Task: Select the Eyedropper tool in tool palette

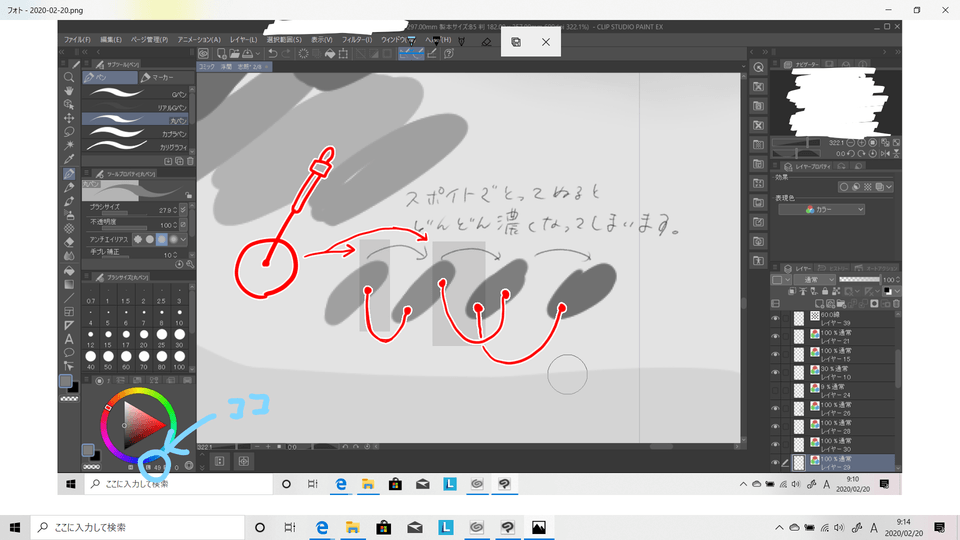Action: [69, 159]
